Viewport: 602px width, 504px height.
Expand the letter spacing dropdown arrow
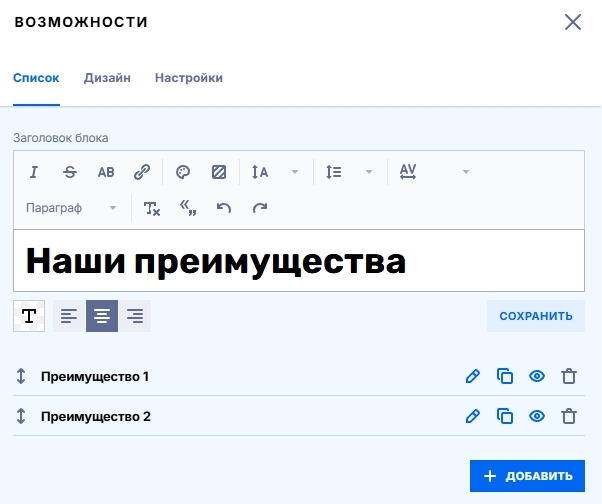[466, 172]
